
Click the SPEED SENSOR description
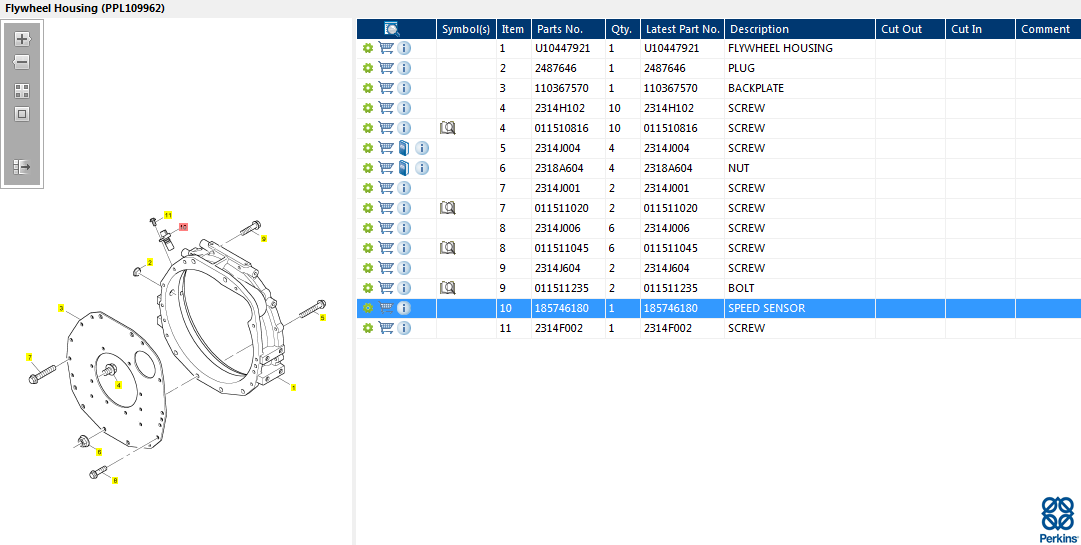(767, 308)
